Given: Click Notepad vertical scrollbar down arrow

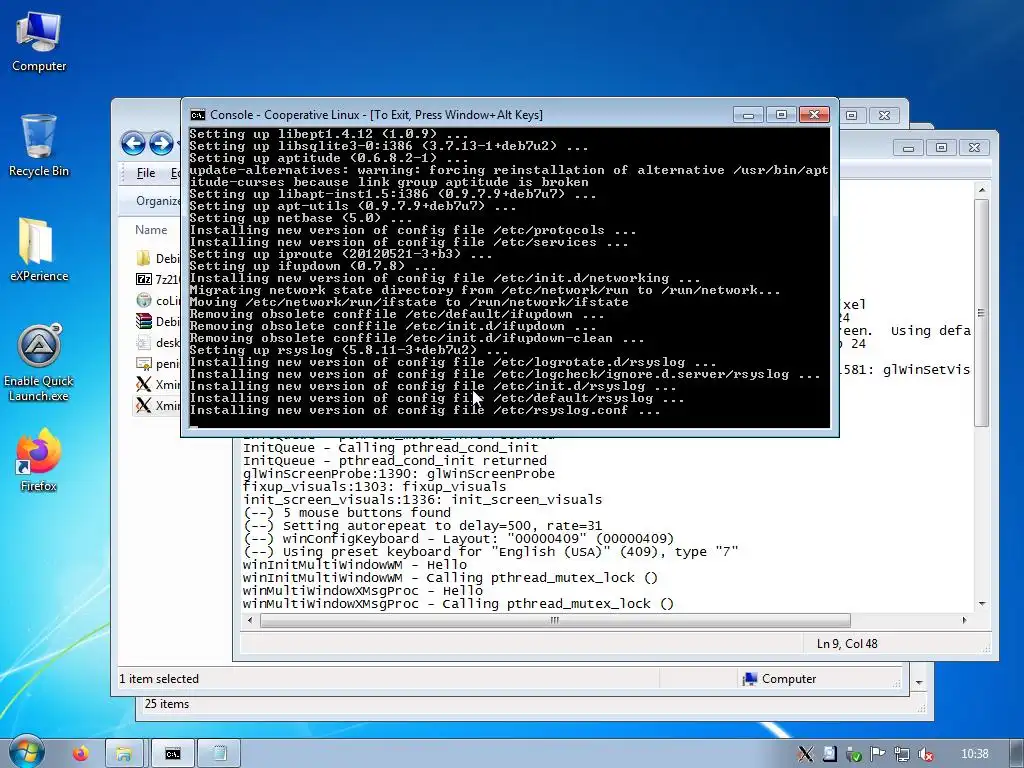Looking at the screenshot, I should pos(982,604).
